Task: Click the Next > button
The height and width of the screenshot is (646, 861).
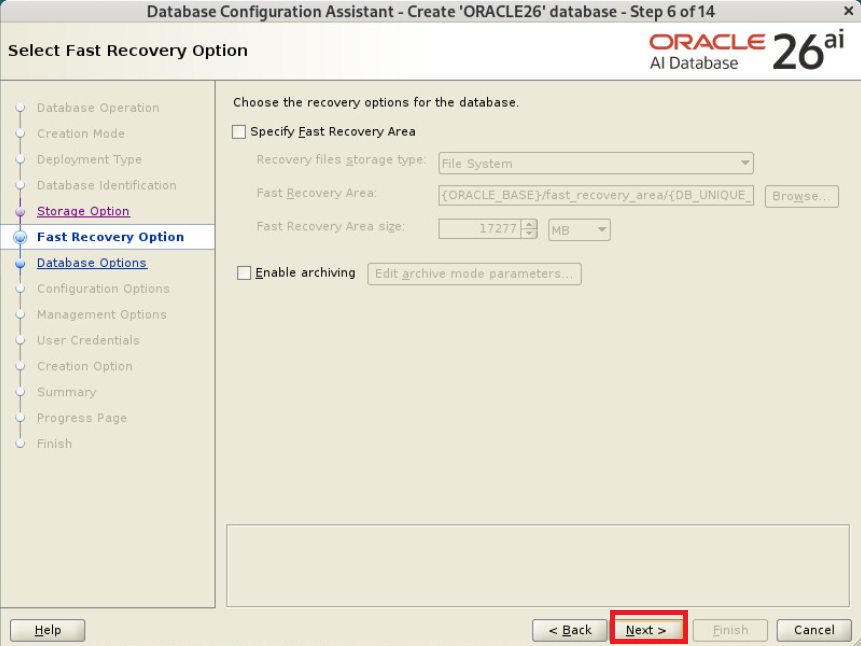Action: click(x=648, y=630)
